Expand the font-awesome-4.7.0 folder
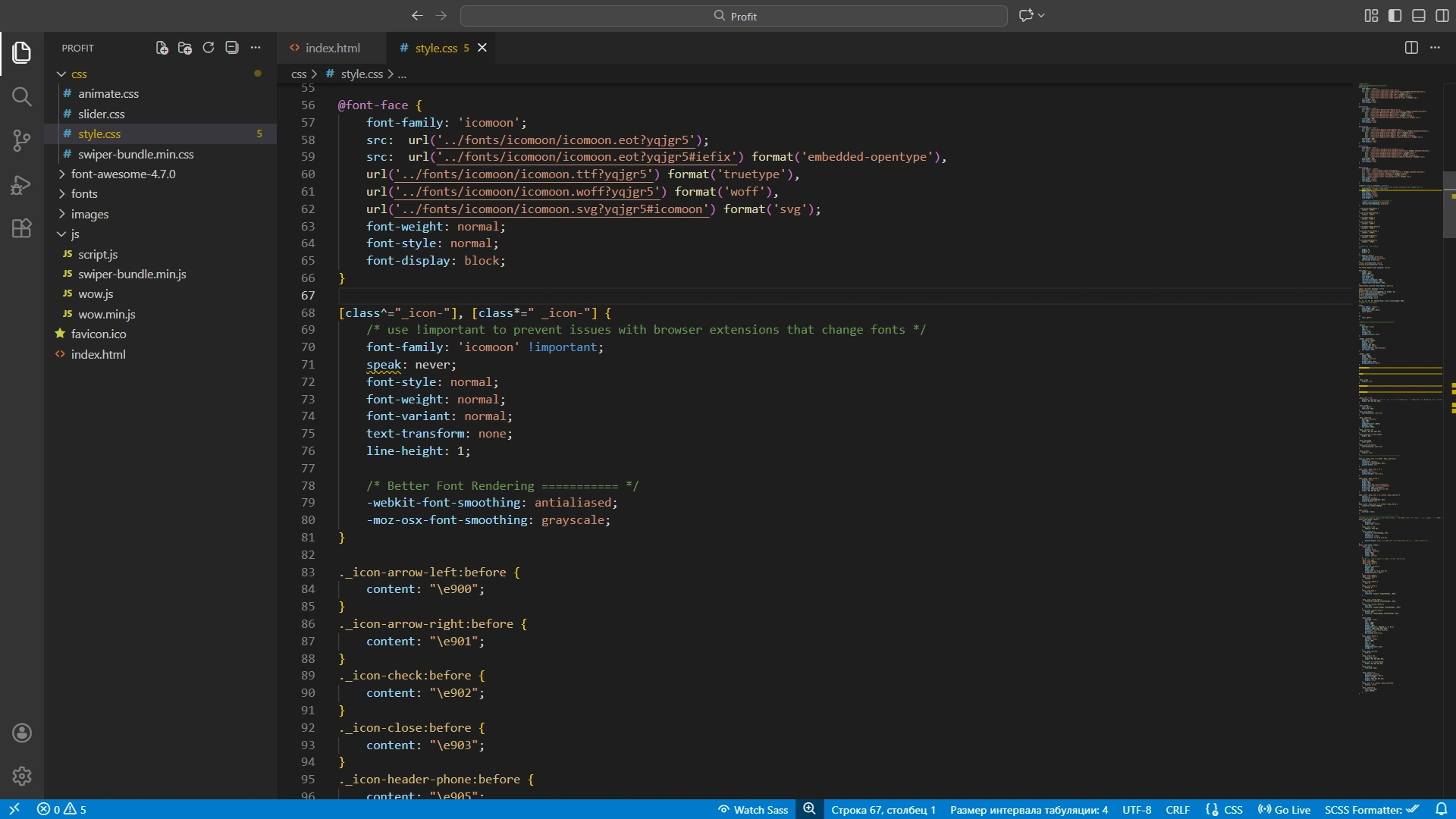1456x819 pixels. click(x=123, y=174)
